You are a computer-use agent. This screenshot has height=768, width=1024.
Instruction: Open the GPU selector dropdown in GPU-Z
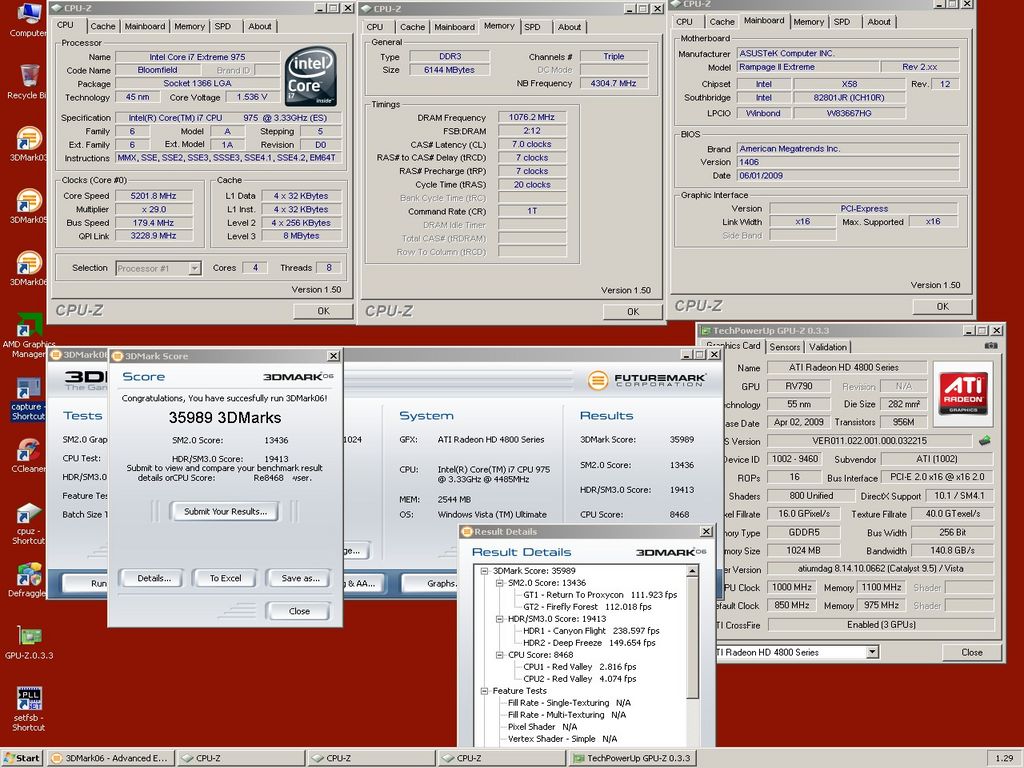click(x=872, y=652)
